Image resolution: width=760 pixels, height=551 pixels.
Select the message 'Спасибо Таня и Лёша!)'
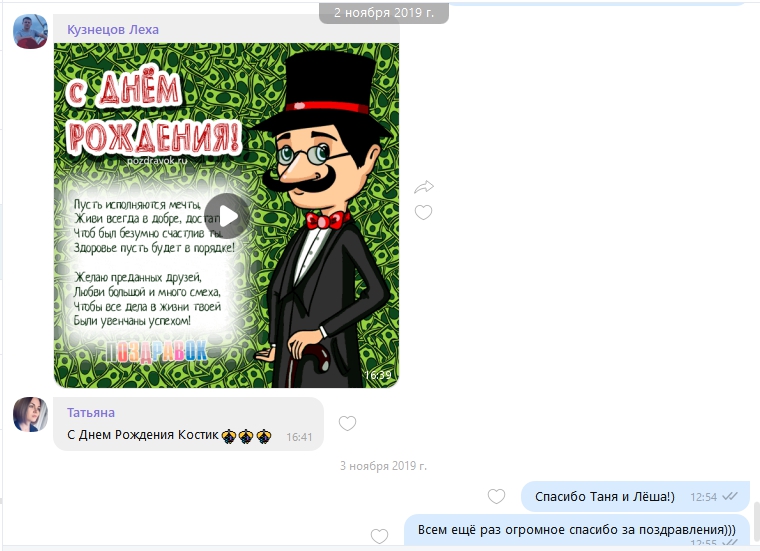click(635, 496)
